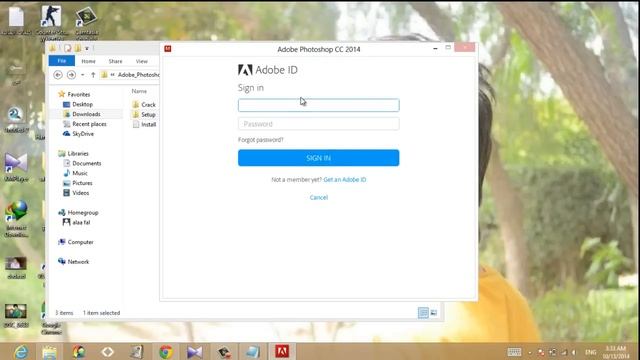Select the KMPlayer desktop shortcut

[x=17, y=167]
